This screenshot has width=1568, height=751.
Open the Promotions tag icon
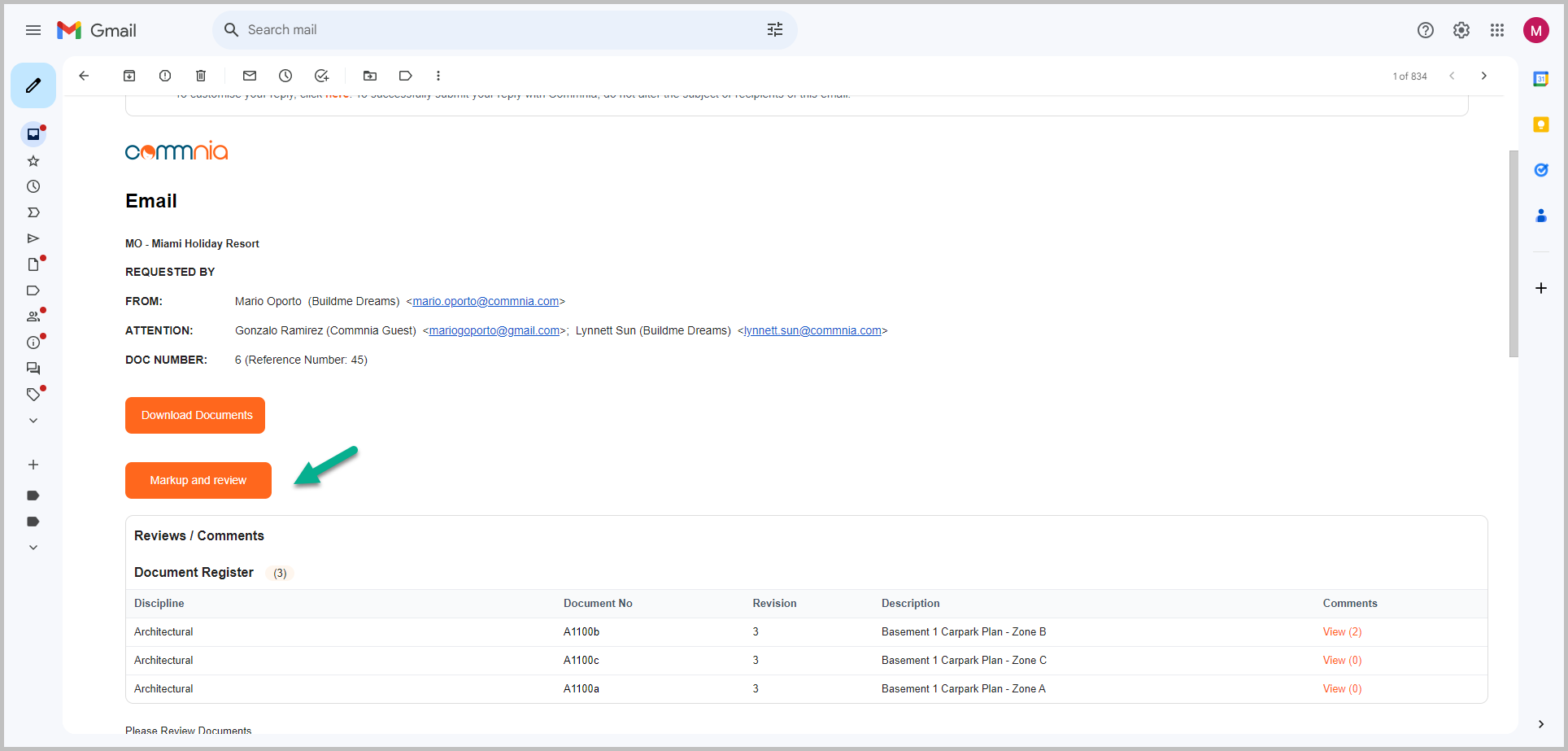(x=33, y=395)
